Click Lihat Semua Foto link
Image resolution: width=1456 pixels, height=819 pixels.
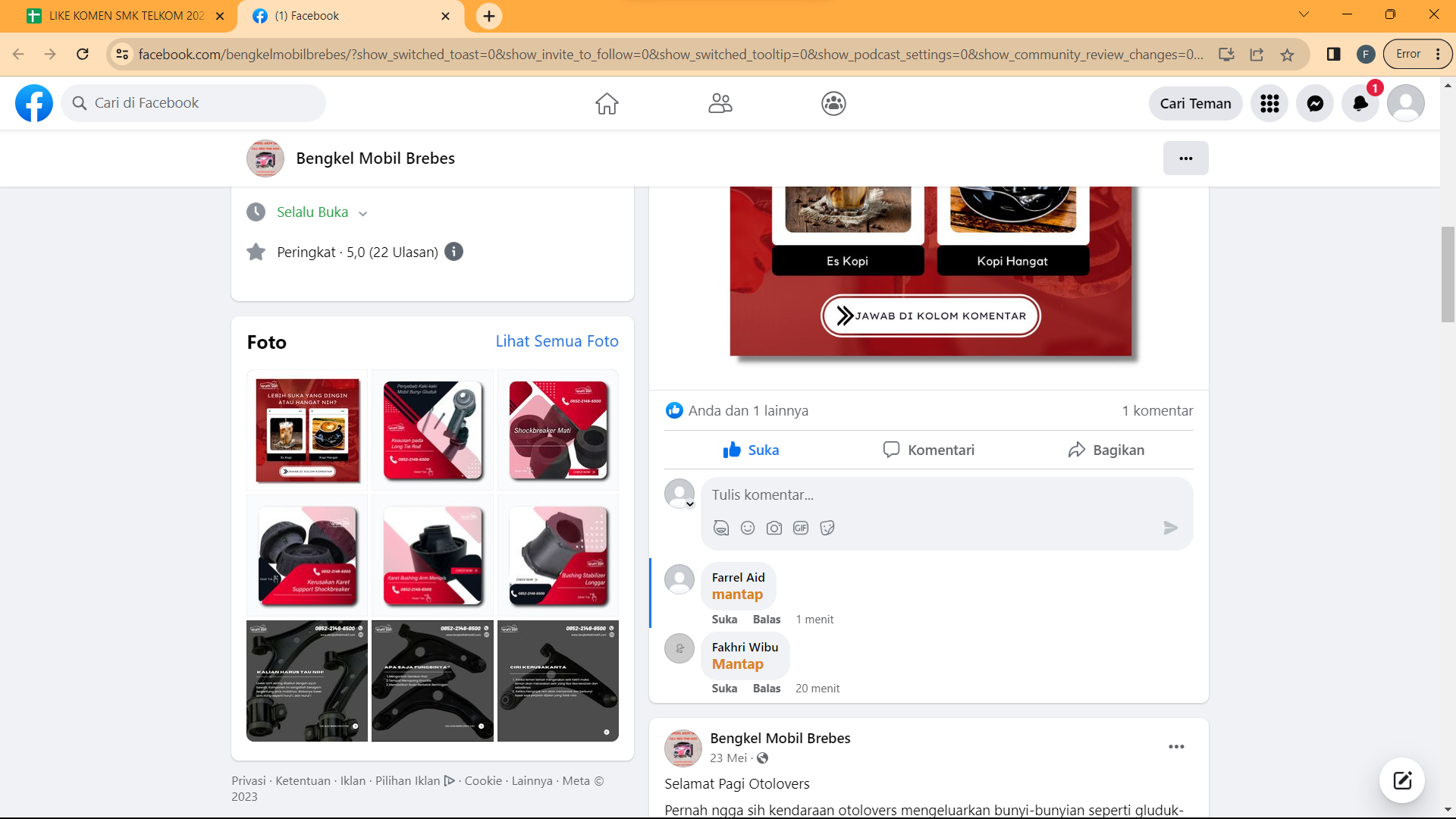(x=557, y=341)
